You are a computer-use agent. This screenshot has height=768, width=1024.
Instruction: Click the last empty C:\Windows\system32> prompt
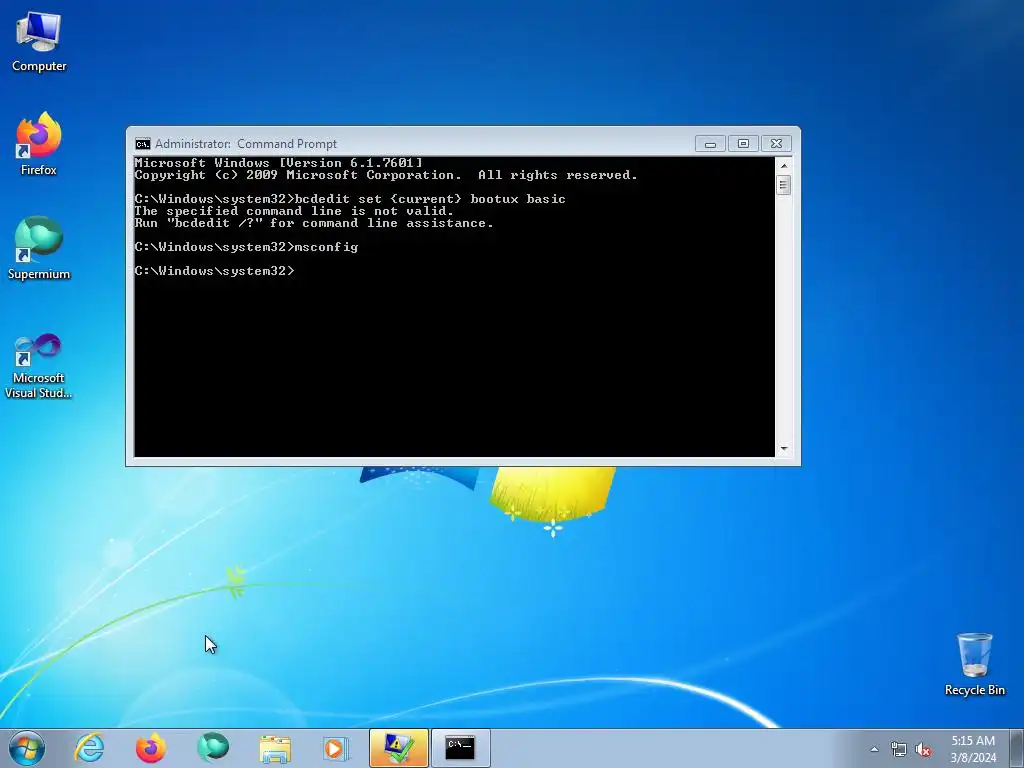point(215,271)
